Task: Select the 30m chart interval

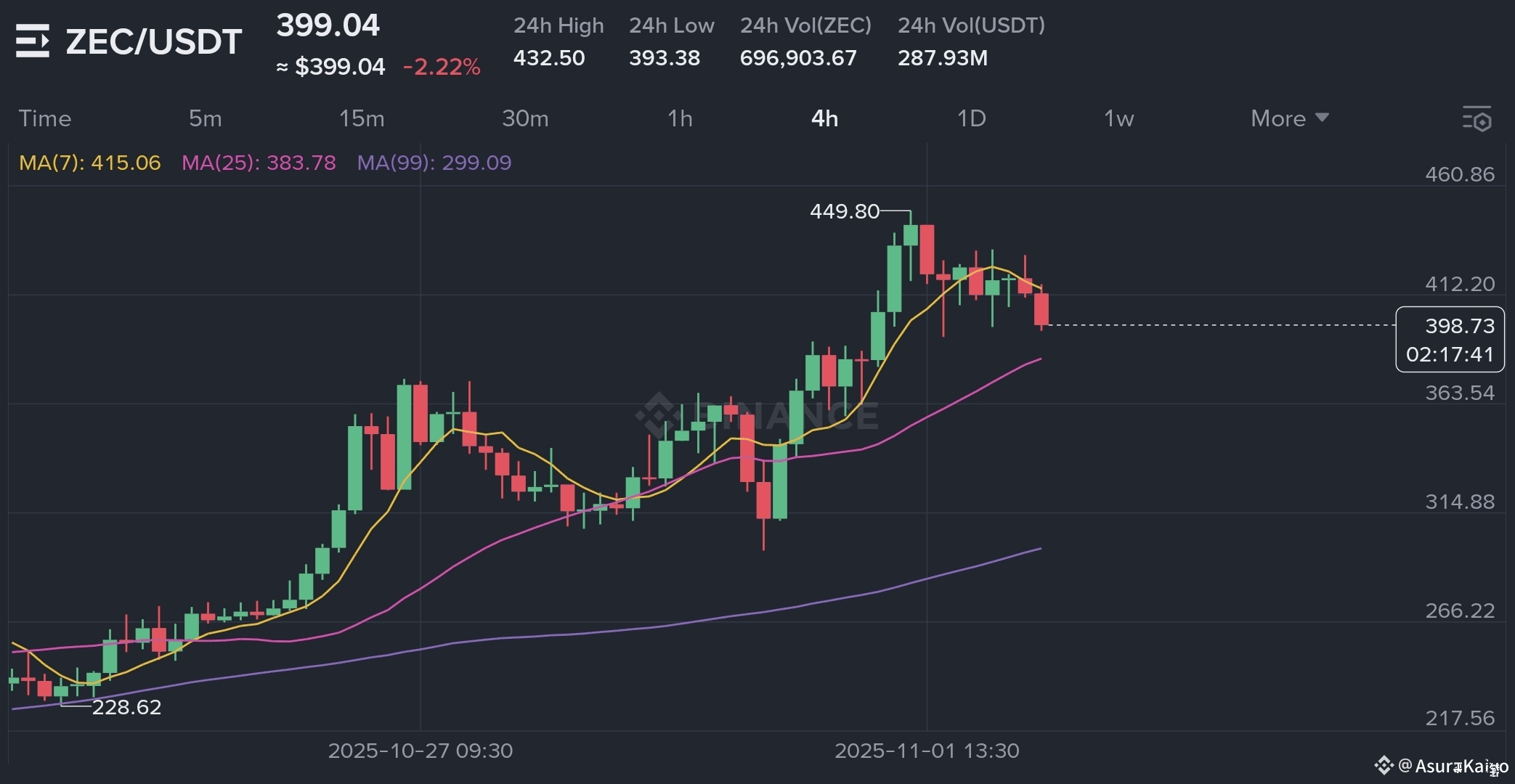Action: point(525,118)
